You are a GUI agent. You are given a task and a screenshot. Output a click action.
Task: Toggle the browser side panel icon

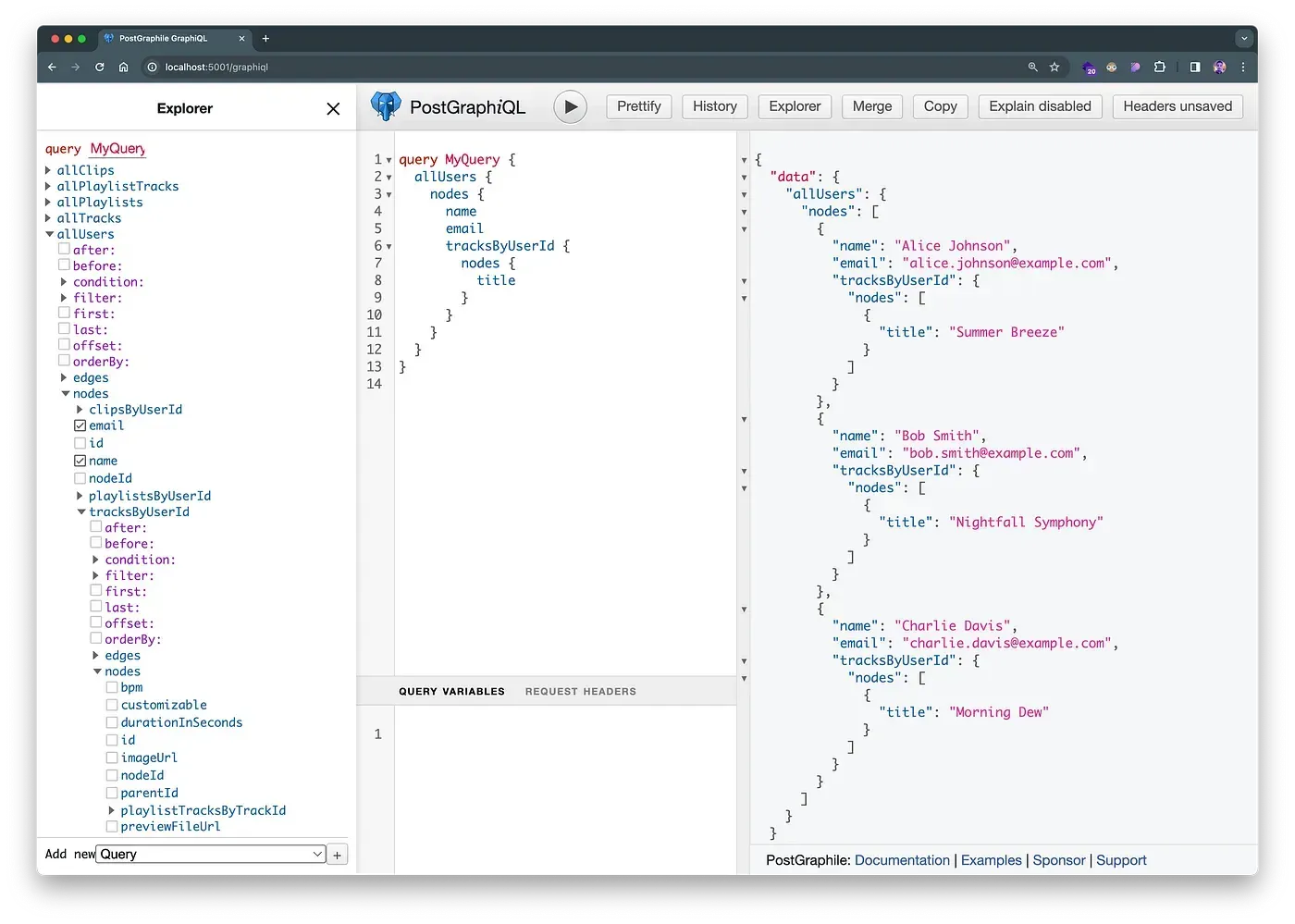(1195, 68)
